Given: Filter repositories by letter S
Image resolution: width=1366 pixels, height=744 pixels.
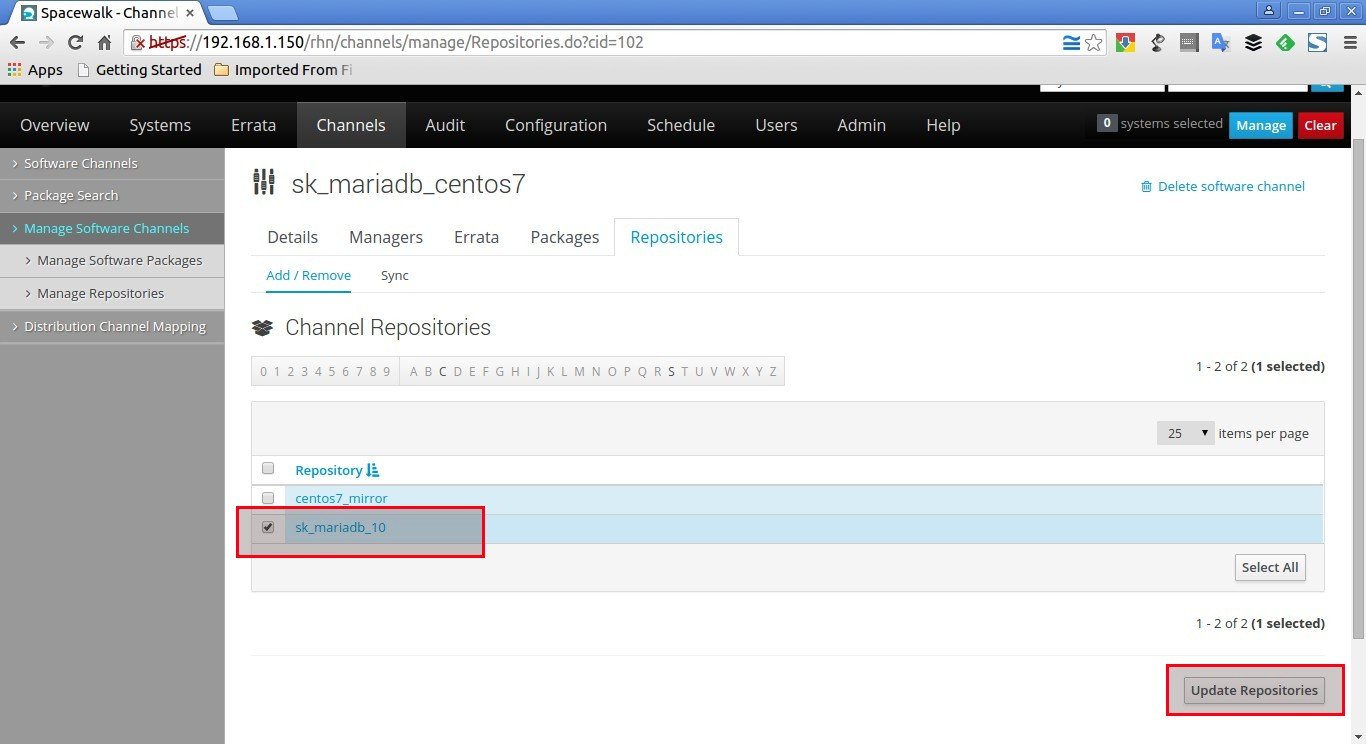Looking at the screenshot, I should click(x=672, y=372).
